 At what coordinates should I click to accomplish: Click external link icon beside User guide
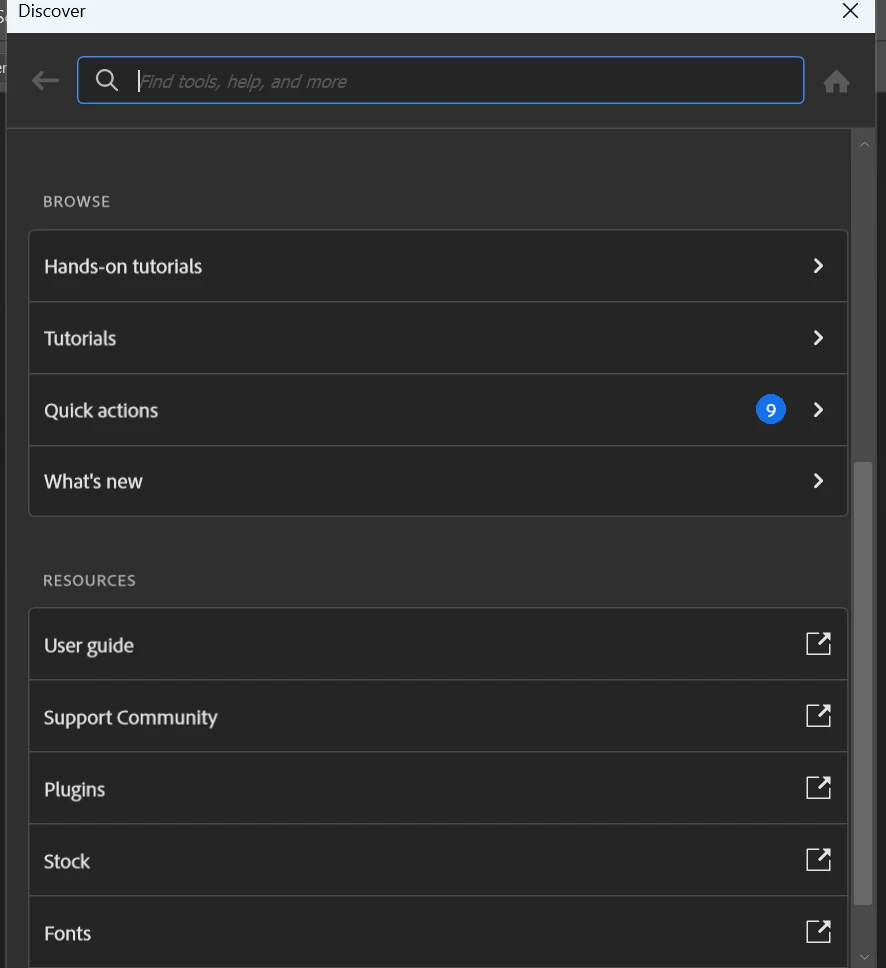pos(818,644)
